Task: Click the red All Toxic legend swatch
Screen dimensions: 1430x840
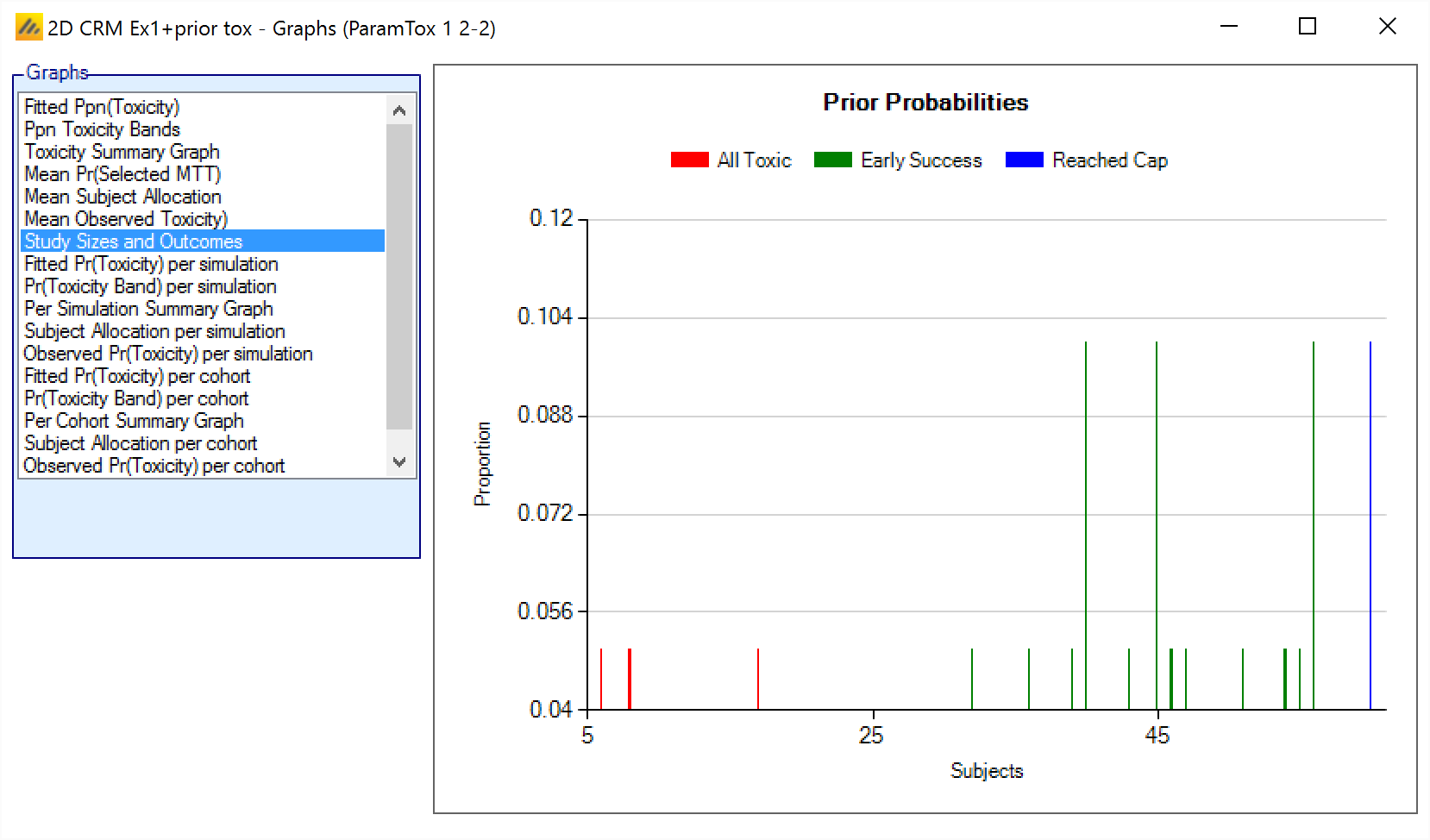Action: 689,160
